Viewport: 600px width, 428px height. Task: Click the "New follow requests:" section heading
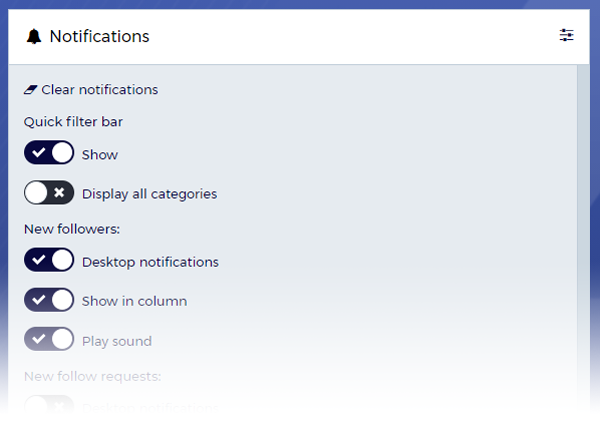pos(92,377)
